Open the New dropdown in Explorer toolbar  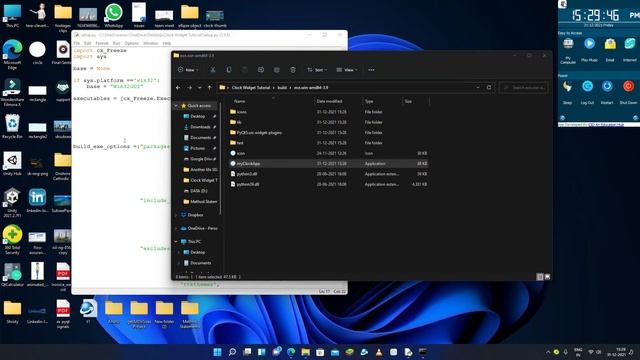(x=189, y=70)
